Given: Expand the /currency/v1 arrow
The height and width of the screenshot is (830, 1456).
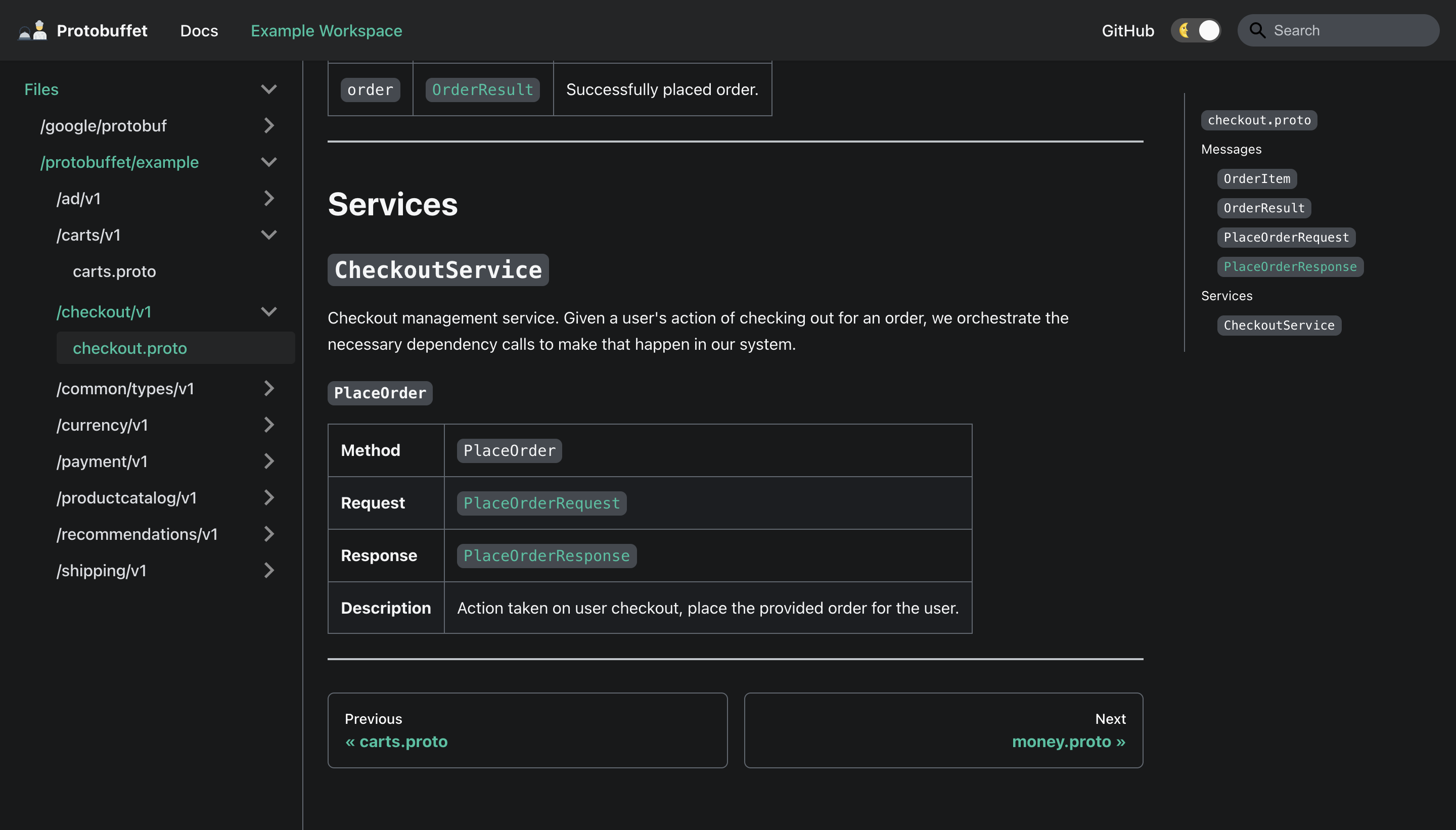Looking at the screenshot, I should [268, 425].
